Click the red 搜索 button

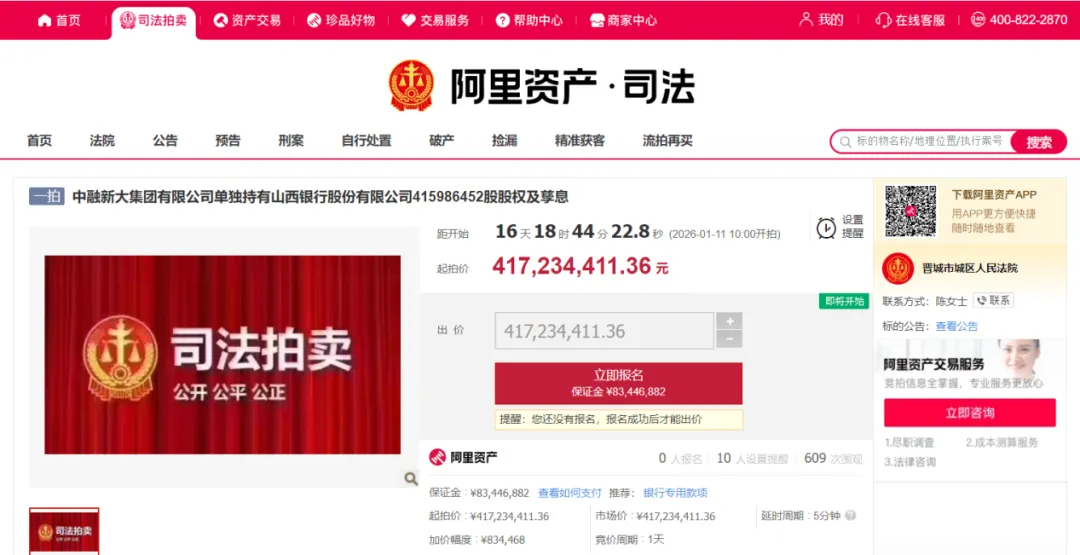tap(1039, 142)
